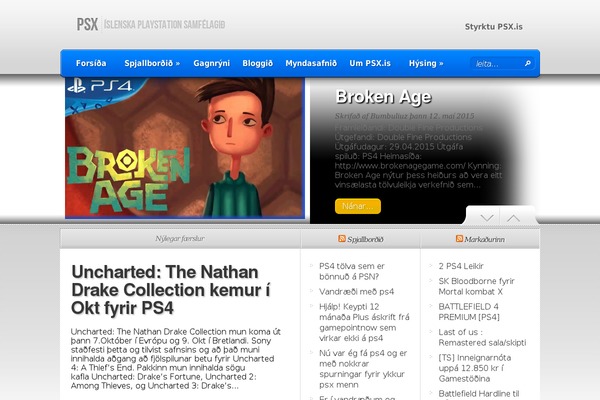Open Myndasafnið gallery page

[x=311, y=63]
